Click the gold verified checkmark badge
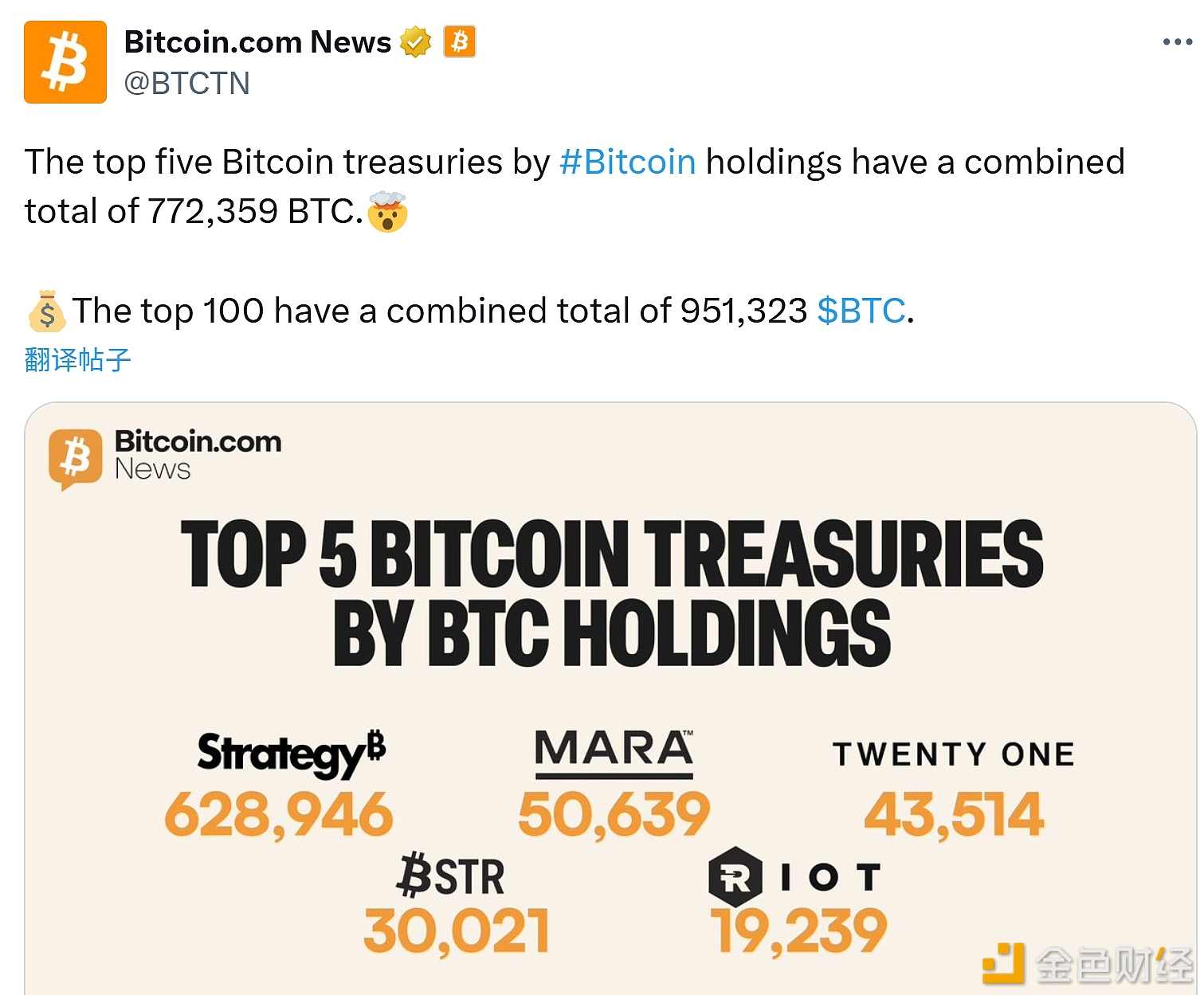The height and width of the screenshot is (995, 1204). tap(415, 42)
